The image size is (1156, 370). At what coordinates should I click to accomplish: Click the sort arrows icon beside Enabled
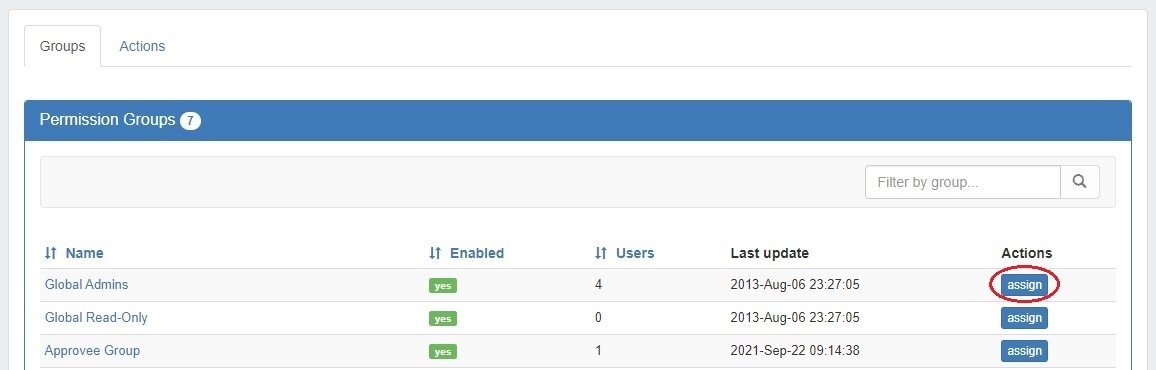point(435,254)
